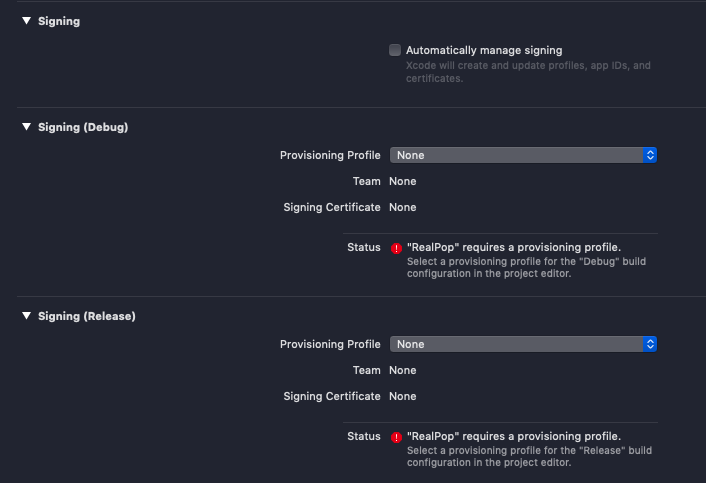Open the Debug Provisioning Profile popup showing None

coord(515,155)
